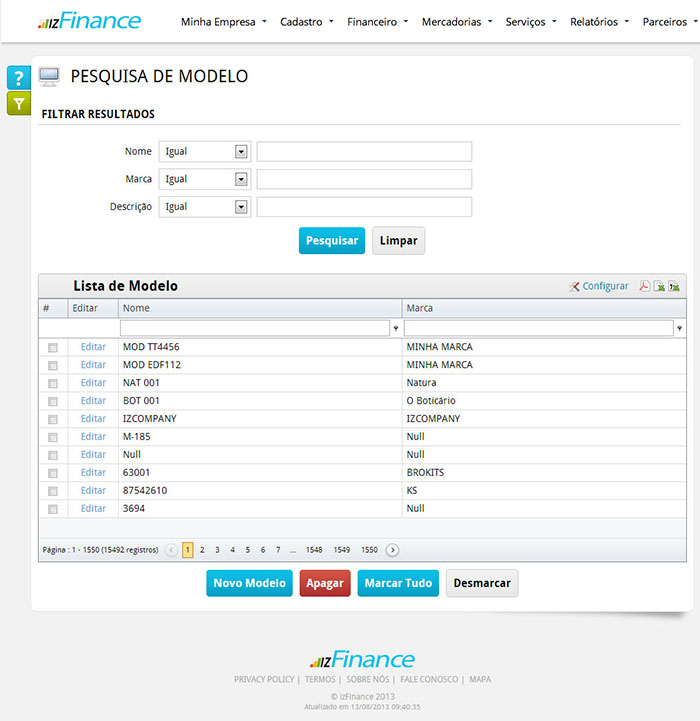Go to page 5
Viewport: 700px width, 721px height.
[247, 550]
